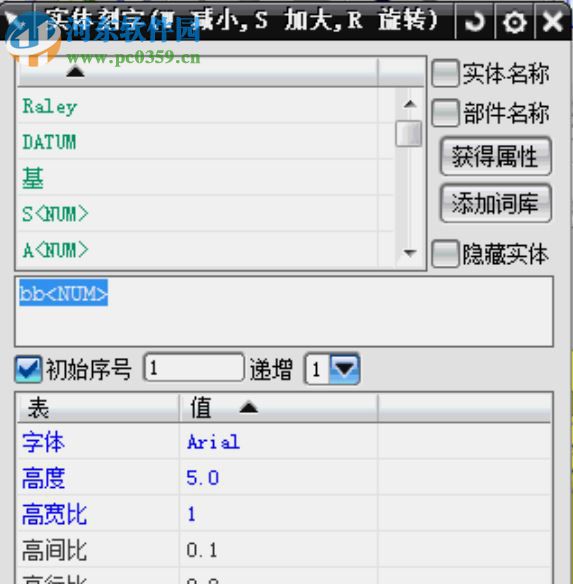Click the 添加词库 button
Viewport: 573px width, 584px height.
coord(496,203)
